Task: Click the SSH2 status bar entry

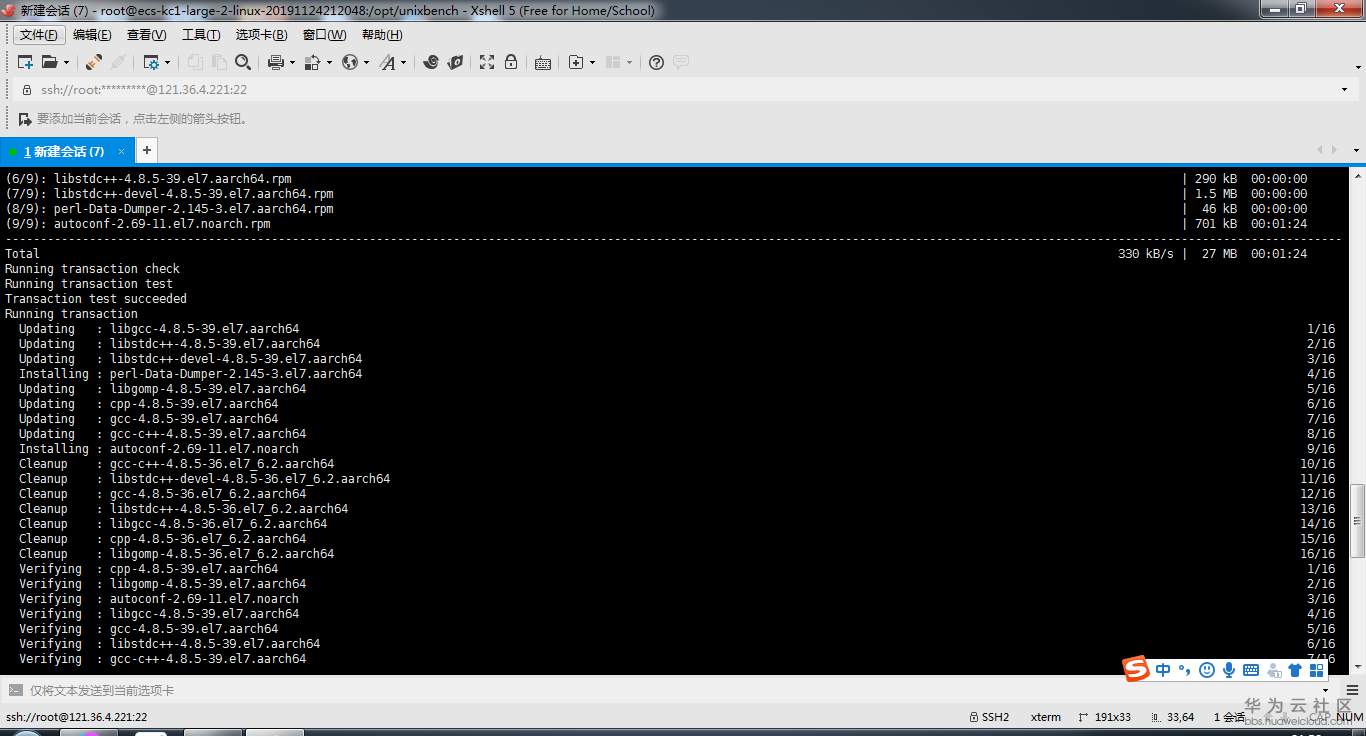Action: 989,717
